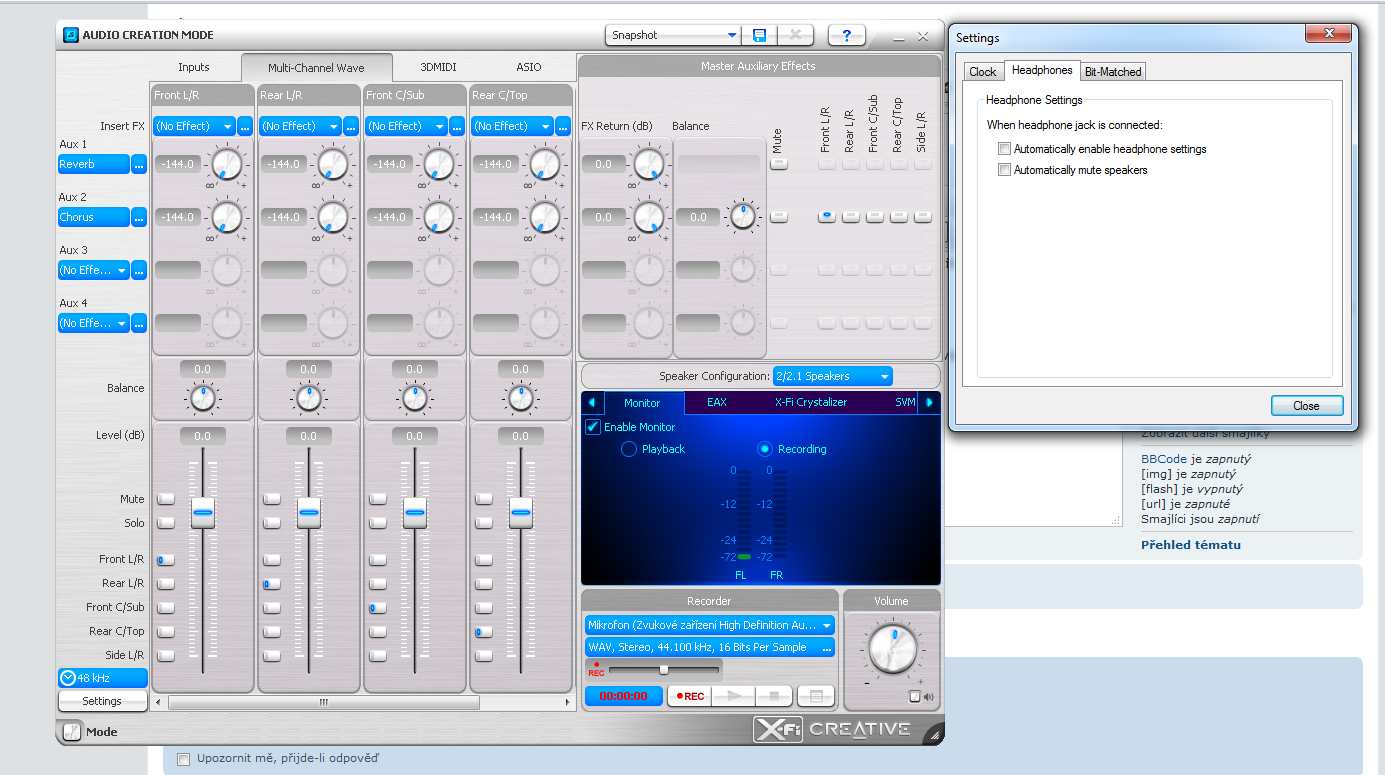Click the Rear C/Top Balance knob
Image resolution: width=1385 pixels, height=775 pixels.
(520, 398)
